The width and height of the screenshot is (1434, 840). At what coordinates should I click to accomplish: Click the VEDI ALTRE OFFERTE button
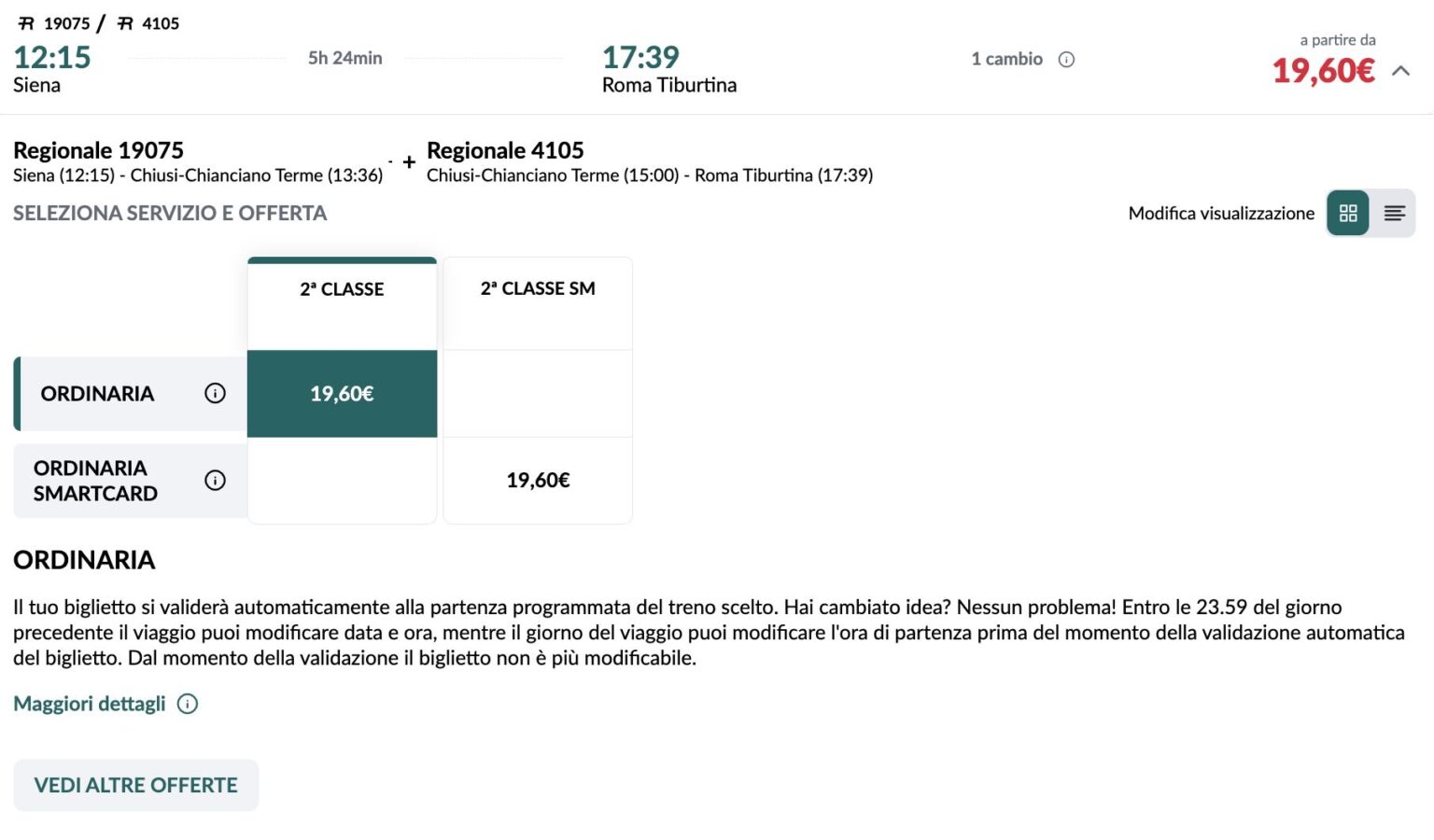pos(135,785)
